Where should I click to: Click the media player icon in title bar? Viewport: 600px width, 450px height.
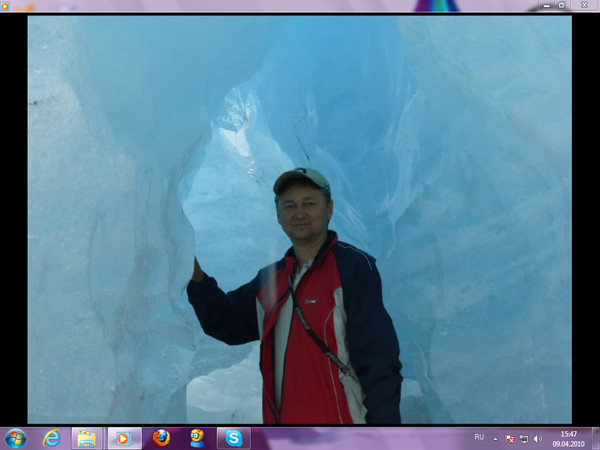click(x=6, y=6)
